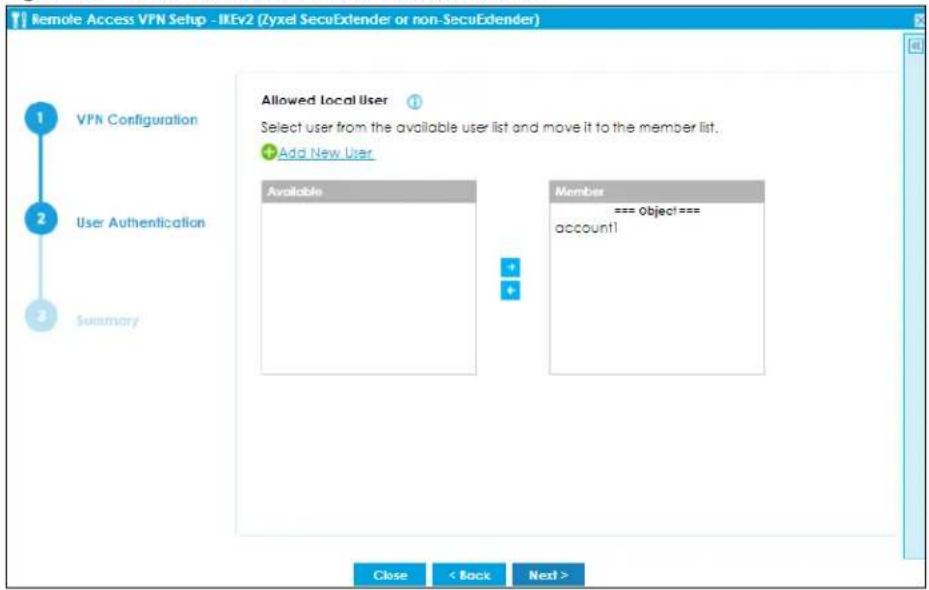Screen dimensions: 929x590
Task: Click the Available list header
Action: point(369,191)
